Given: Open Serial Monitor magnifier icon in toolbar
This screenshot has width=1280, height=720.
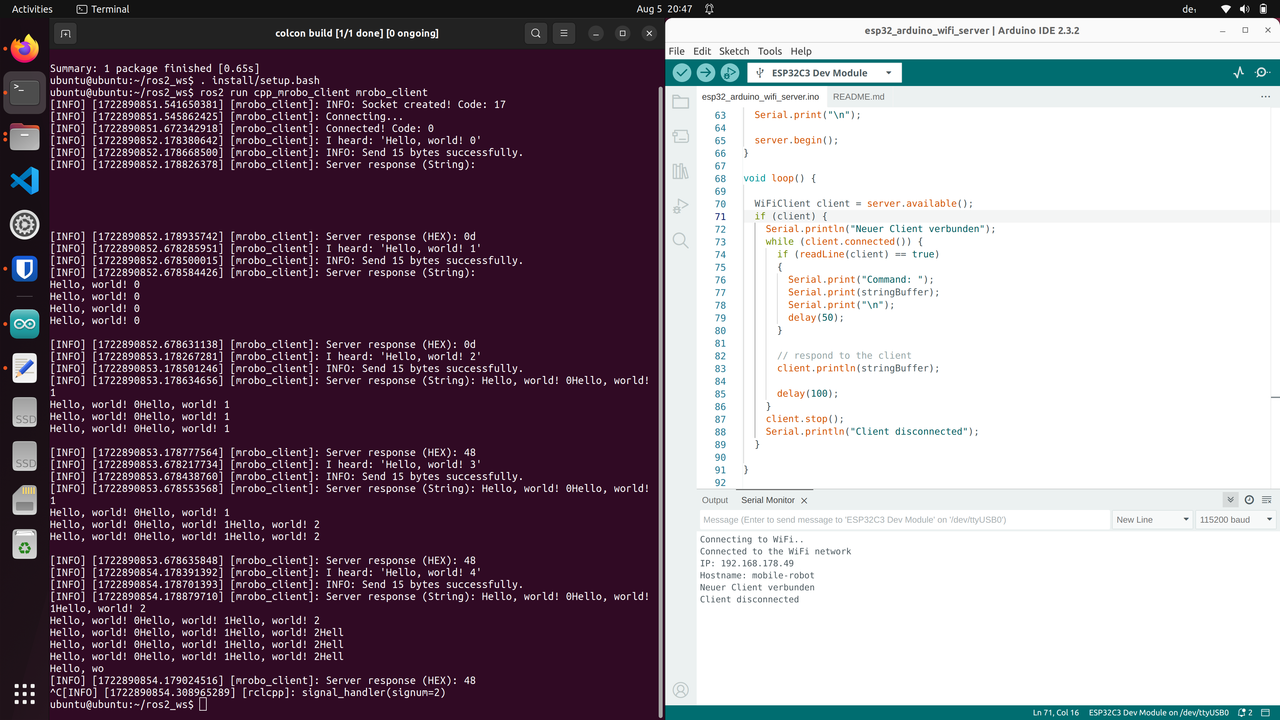Looking at the screenshot, I should [1263, 73].
